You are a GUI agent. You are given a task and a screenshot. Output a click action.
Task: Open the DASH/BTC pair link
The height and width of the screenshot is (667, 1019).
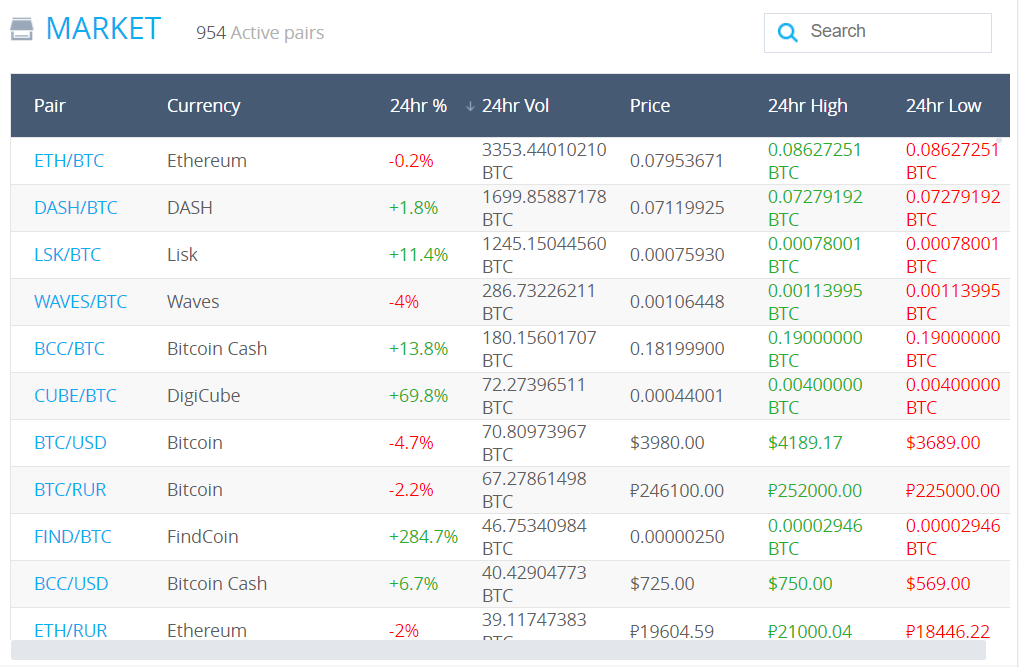click(x=75, y=208)
